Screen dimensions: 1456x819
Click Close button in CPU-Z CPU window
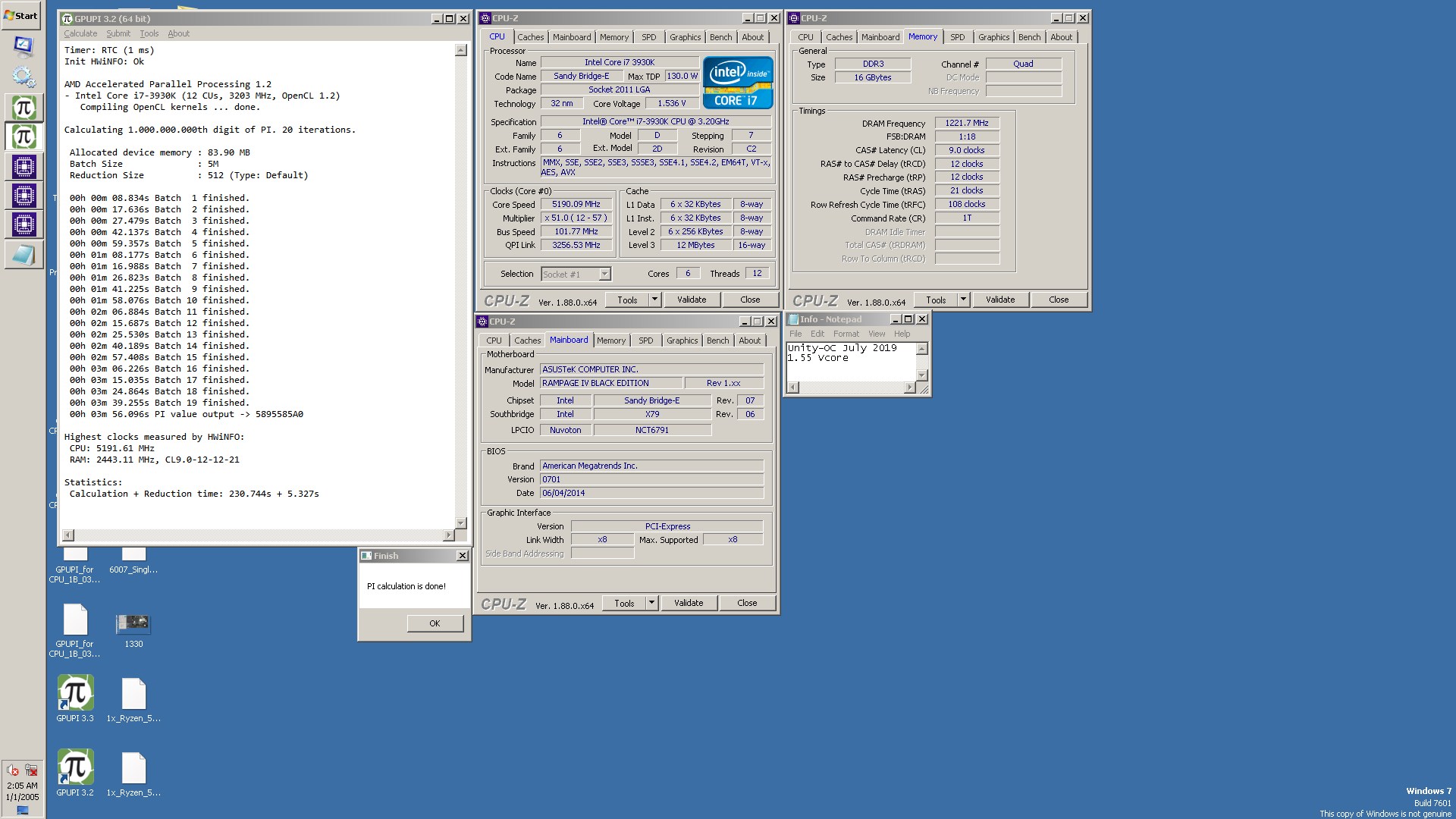[750, 300]
